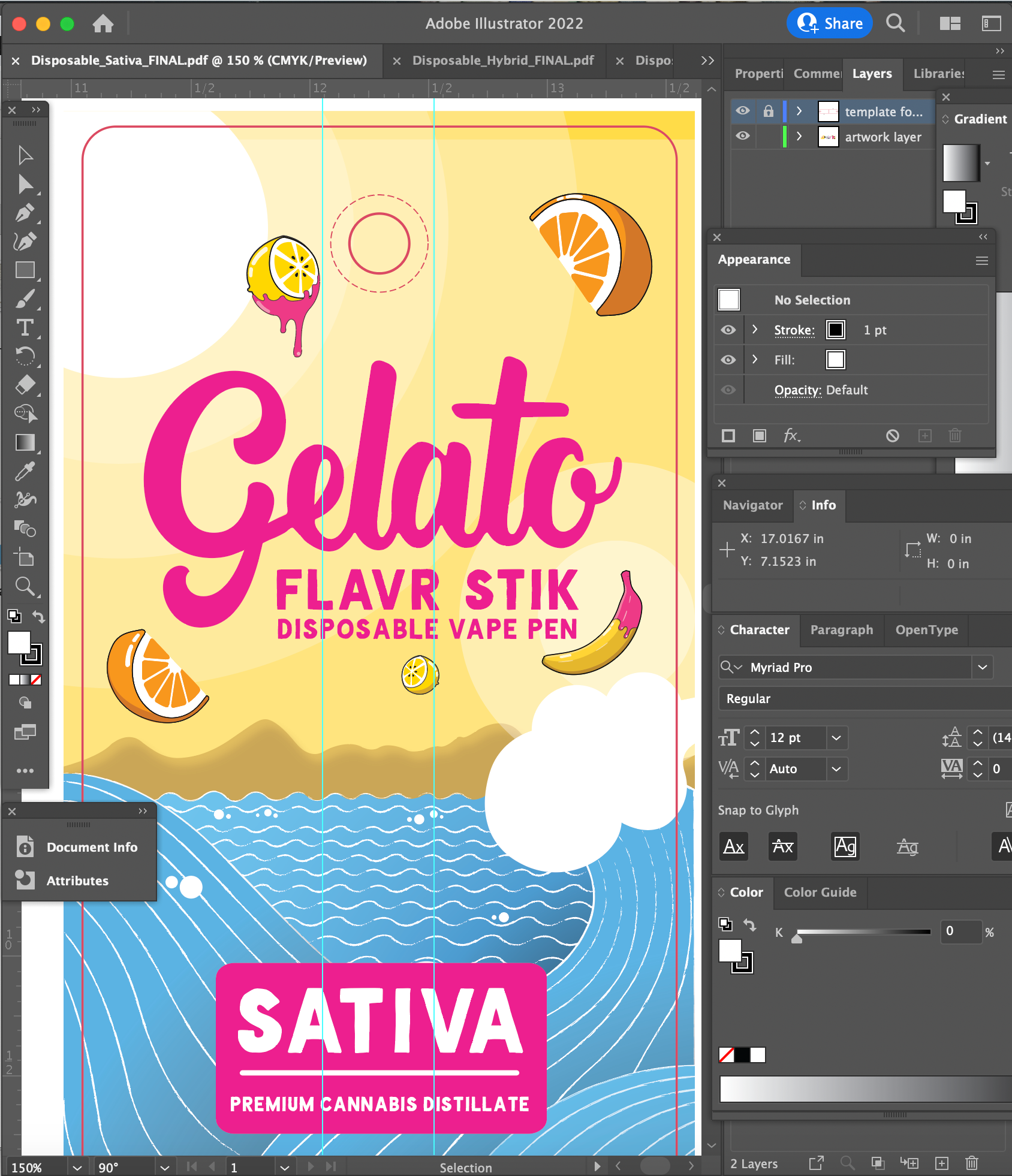Viewport: 1012px width, 1176px height.
Task: Toggle Snap to Glyph baseline option
Action: tap(734, 846)
